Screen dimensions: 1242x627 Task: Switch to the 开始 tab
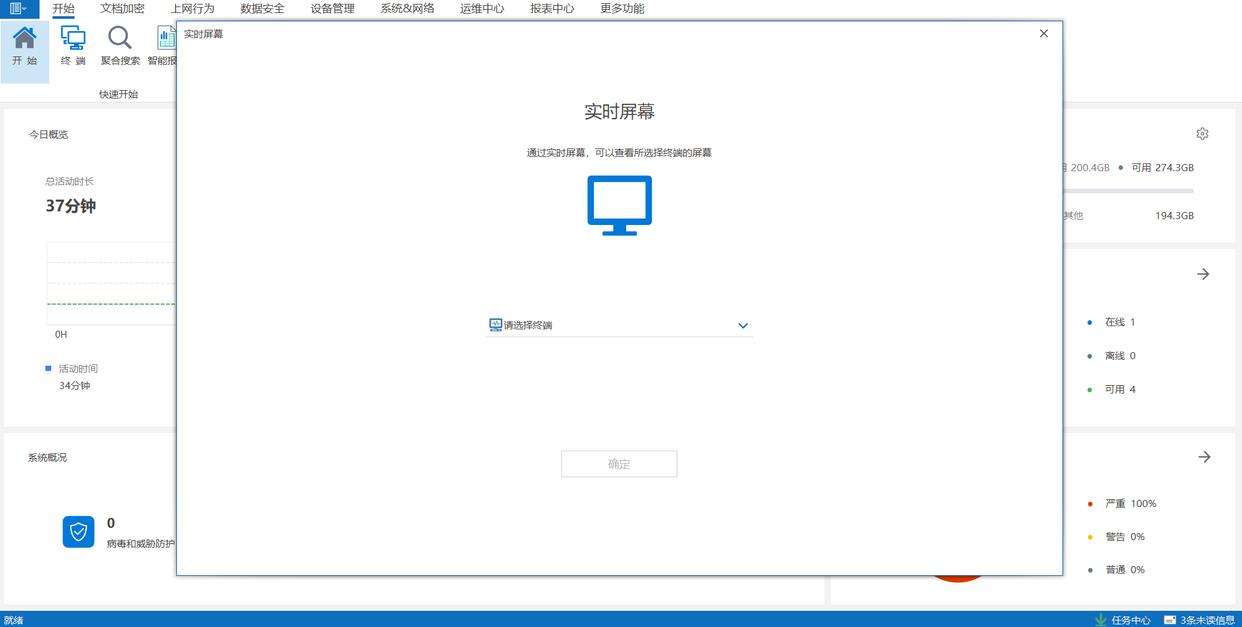point(63,8)
